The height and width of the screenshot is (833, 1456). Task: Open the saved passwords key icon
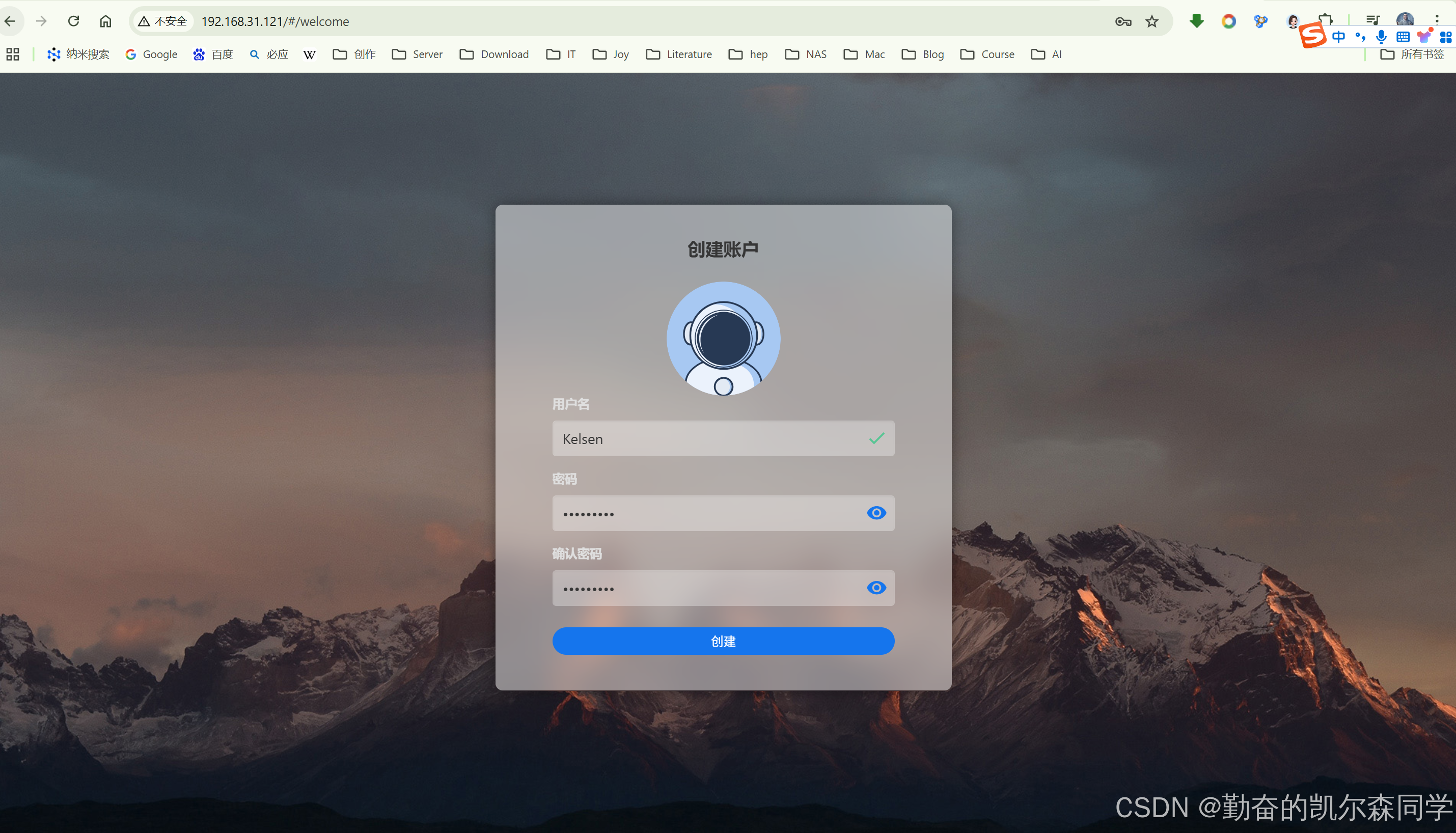pyautogui.click(x=1122, y=21)
